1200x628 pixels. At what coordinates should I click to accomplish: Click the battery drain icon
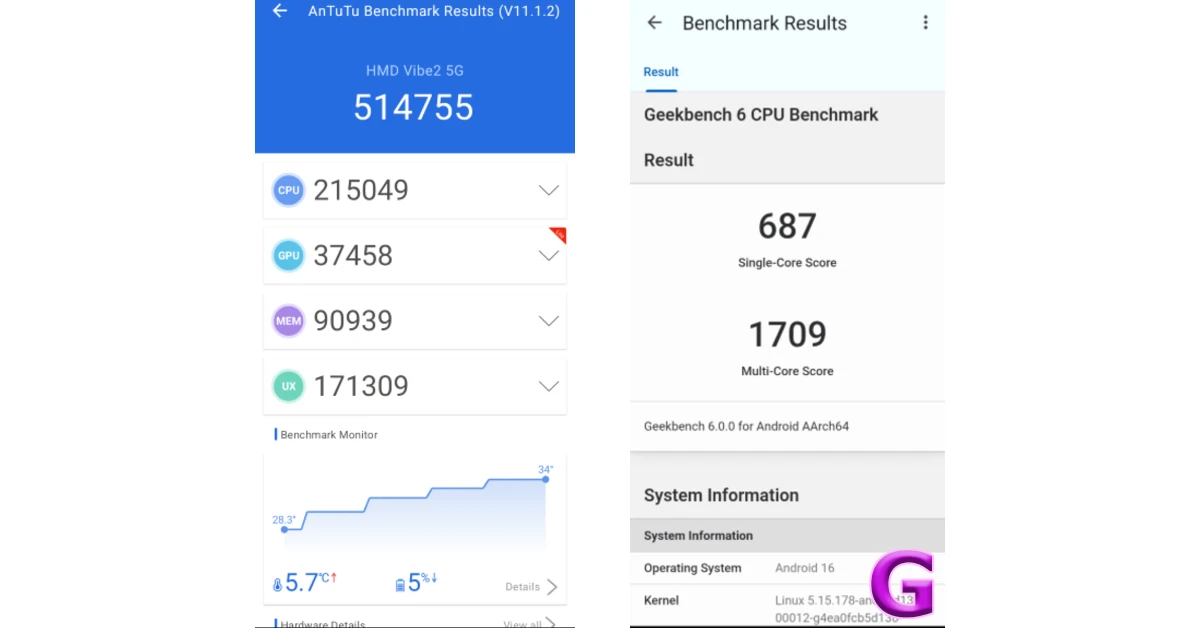(400, 585)
